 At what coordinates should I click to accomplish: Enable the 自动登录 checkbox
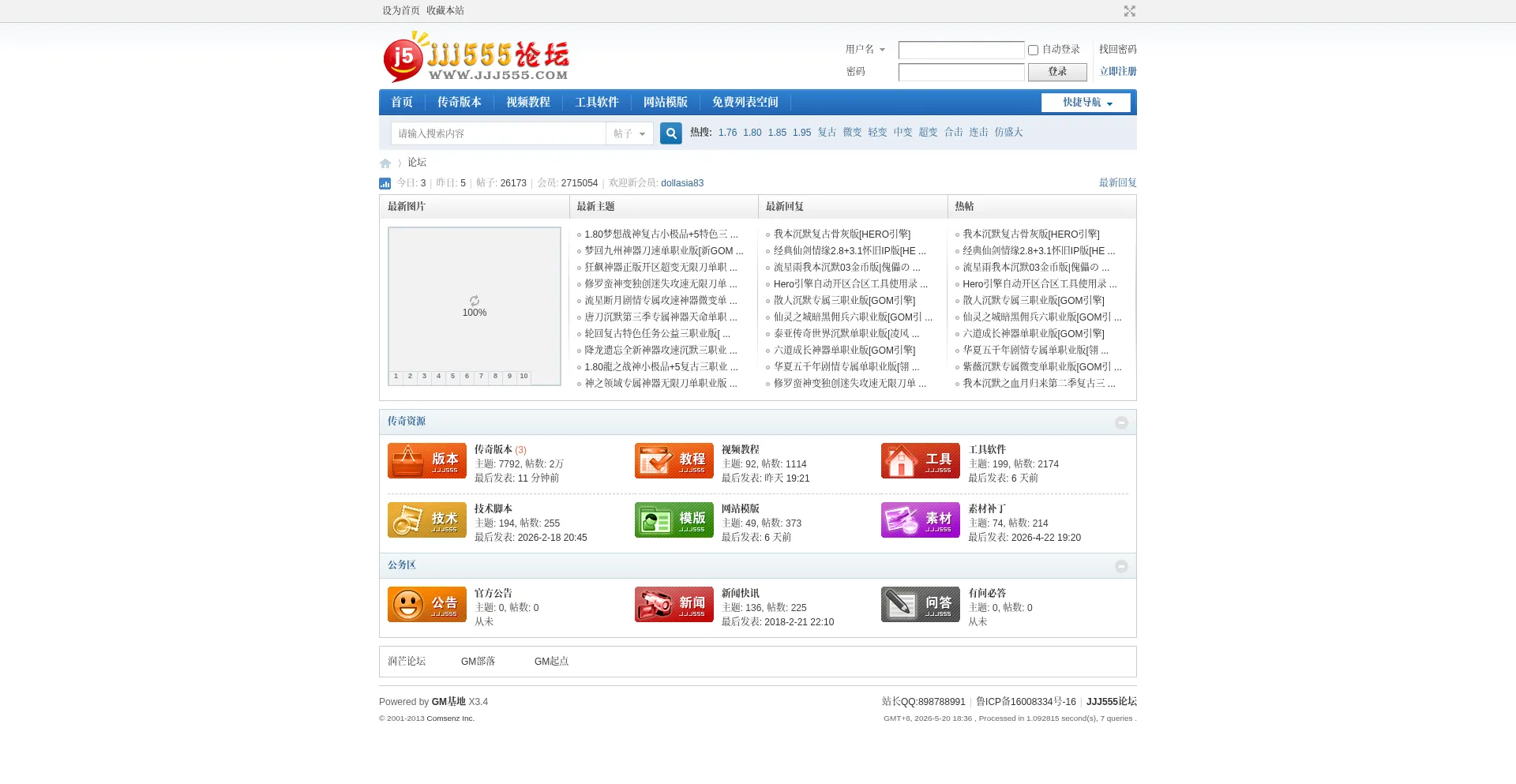(x=1033, y=50)
